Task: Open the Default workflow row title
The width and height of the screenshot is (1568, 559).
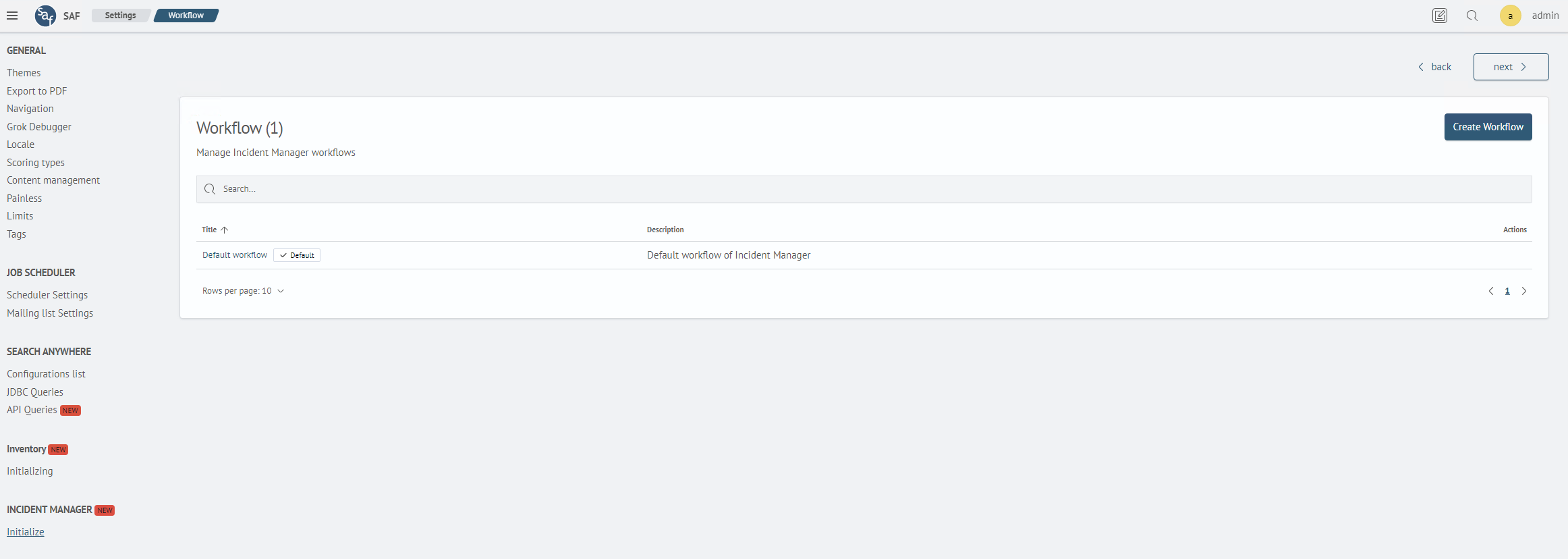Action: point(235,255)
